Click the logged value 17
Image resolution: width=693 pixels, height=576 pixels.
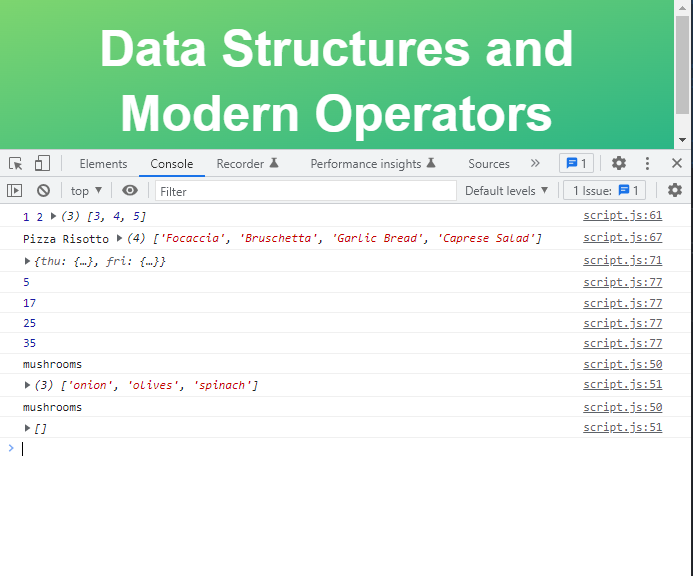click(x=29, y=303)
